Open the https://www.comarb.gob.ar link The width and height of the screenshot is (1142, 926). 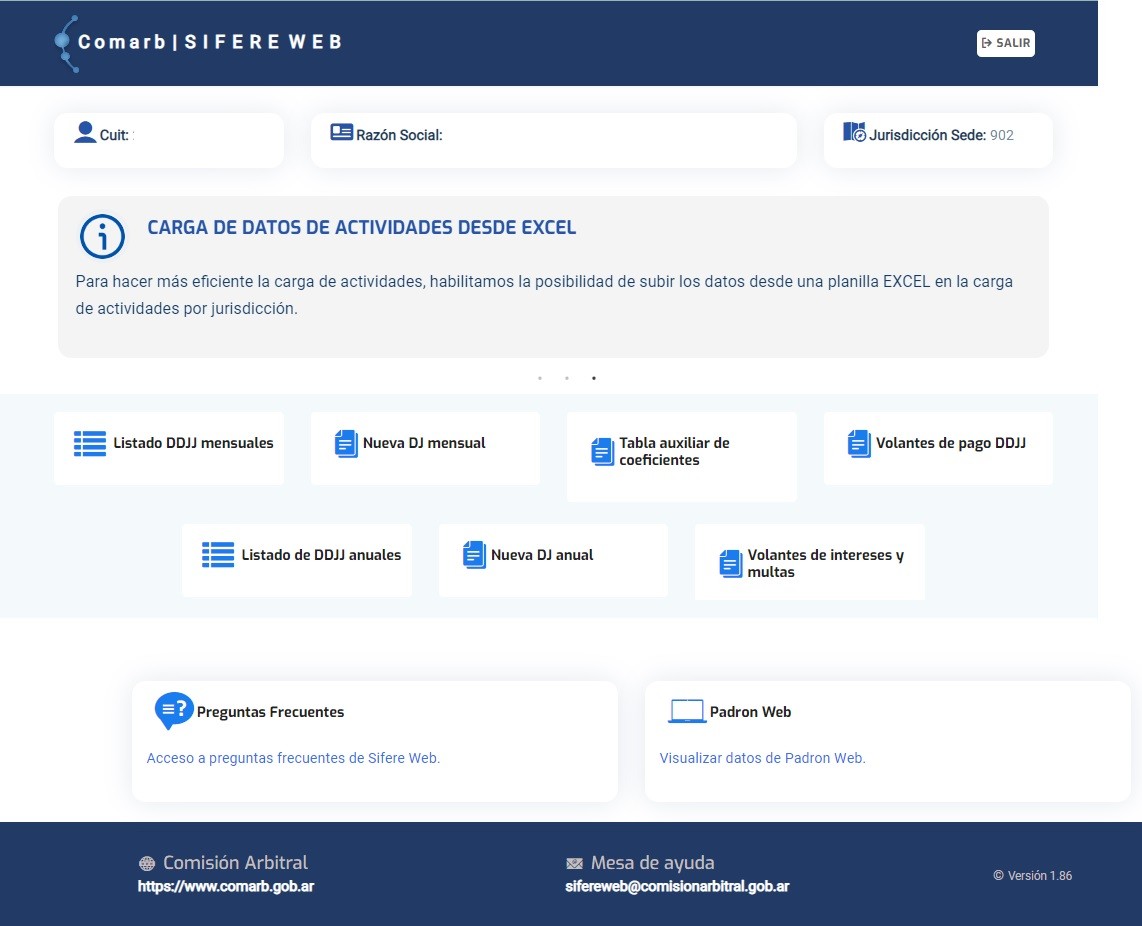pyautogui.click(x=225, y=886)
